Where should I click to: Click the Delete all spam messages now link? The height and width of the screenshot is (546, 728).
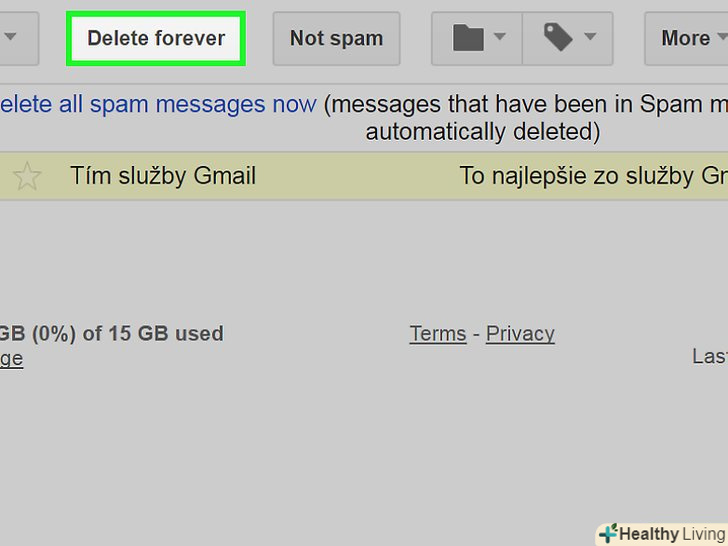[x=158, y=104]
